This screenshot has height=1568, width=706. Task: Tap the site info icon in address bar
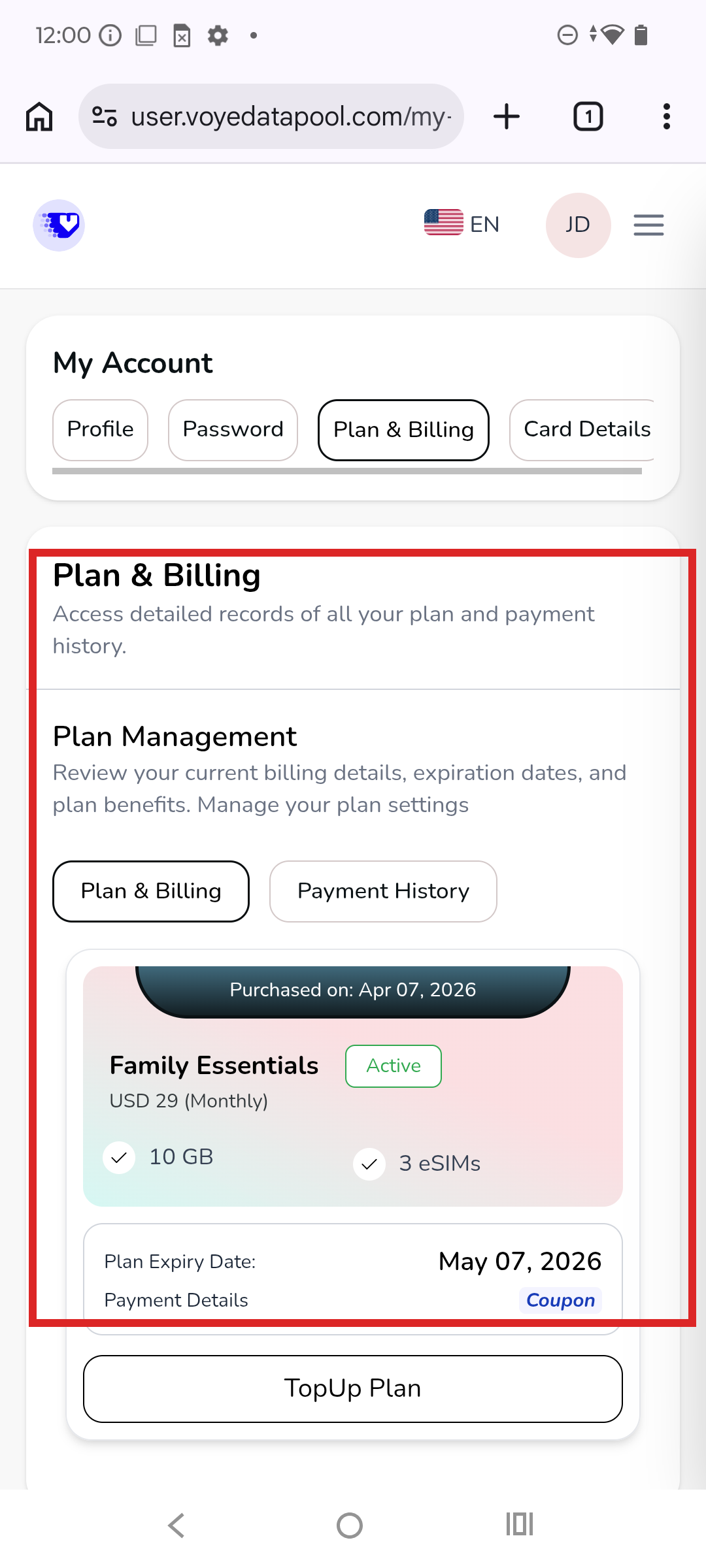[105, 117]
